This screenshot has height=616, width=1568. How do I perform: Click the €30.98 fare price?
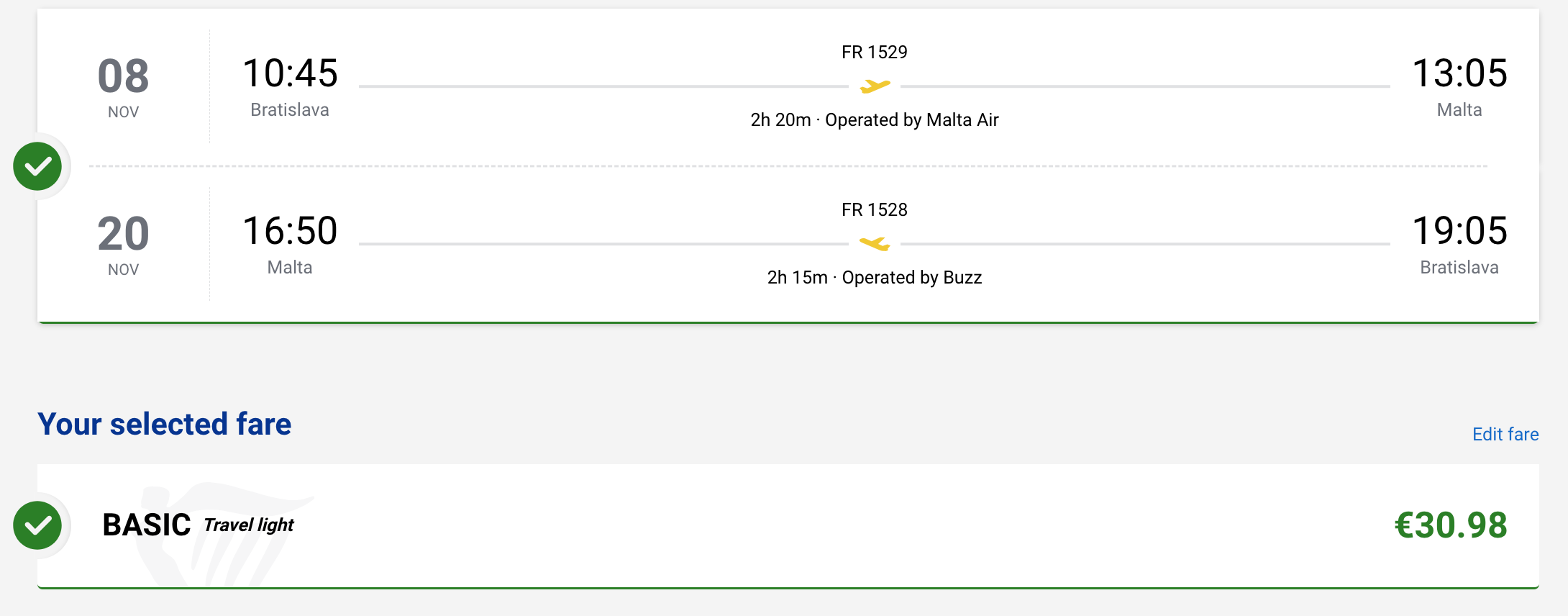click(1450, 525)
